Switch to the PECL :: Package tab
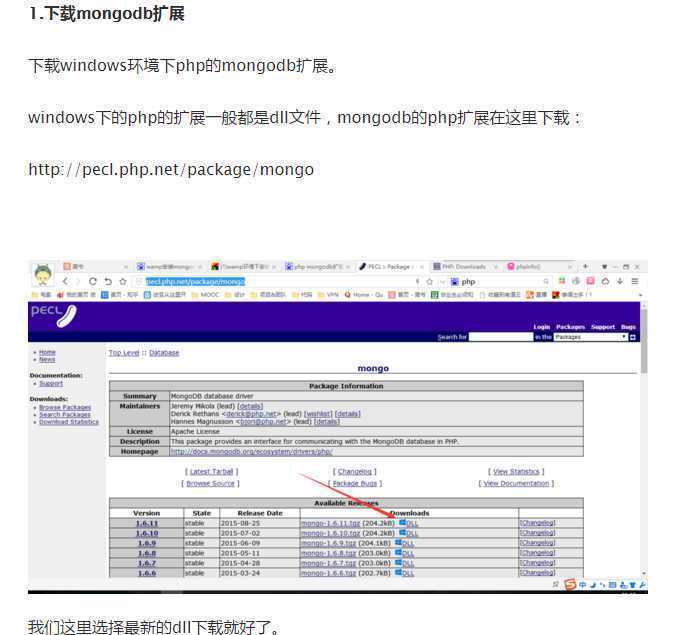Image resolution: width=698 pixels, height=635 pixels. tap(391, 266)
